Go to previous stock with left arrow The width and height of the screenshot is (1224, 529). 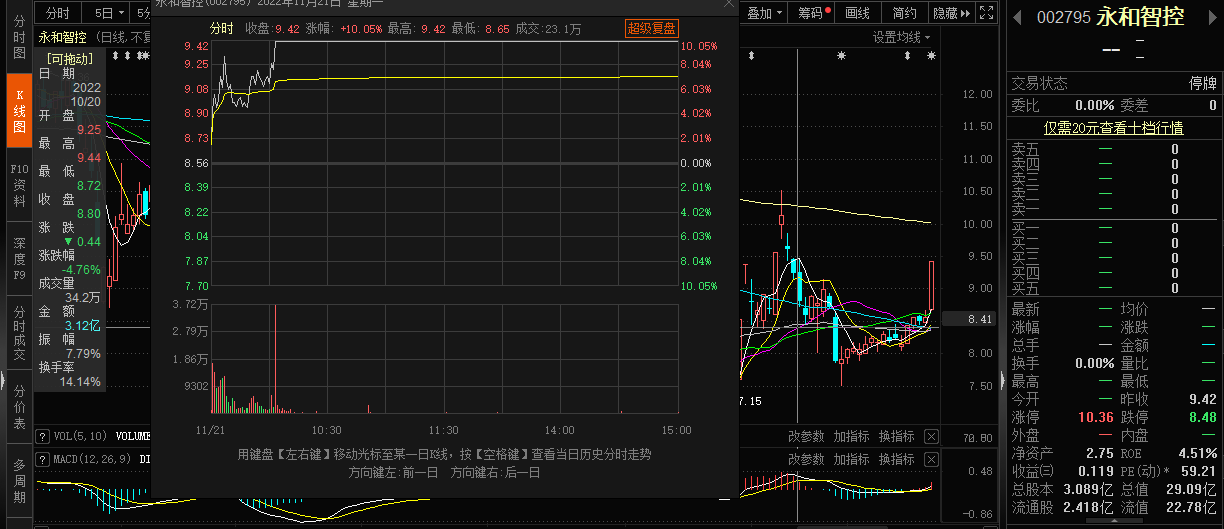[x=1018, y=17]
